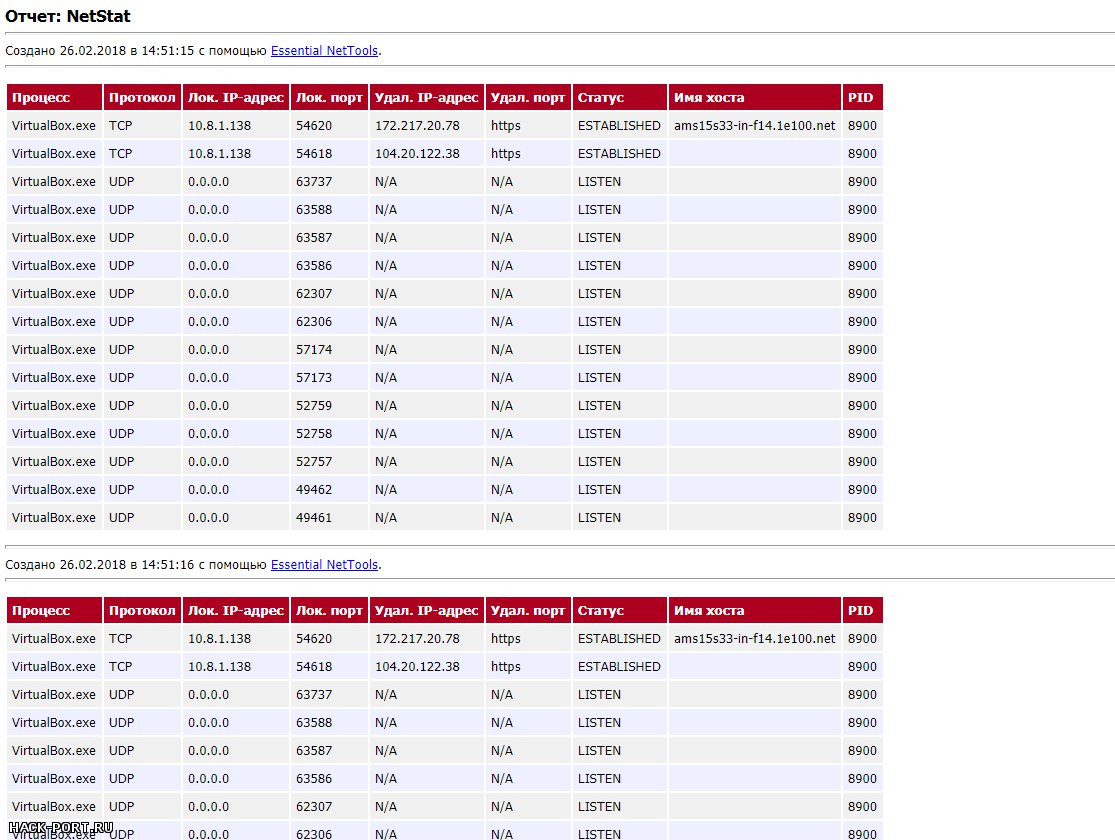Click remote IP N/A in port 49462 row

[x=386, y=489]
